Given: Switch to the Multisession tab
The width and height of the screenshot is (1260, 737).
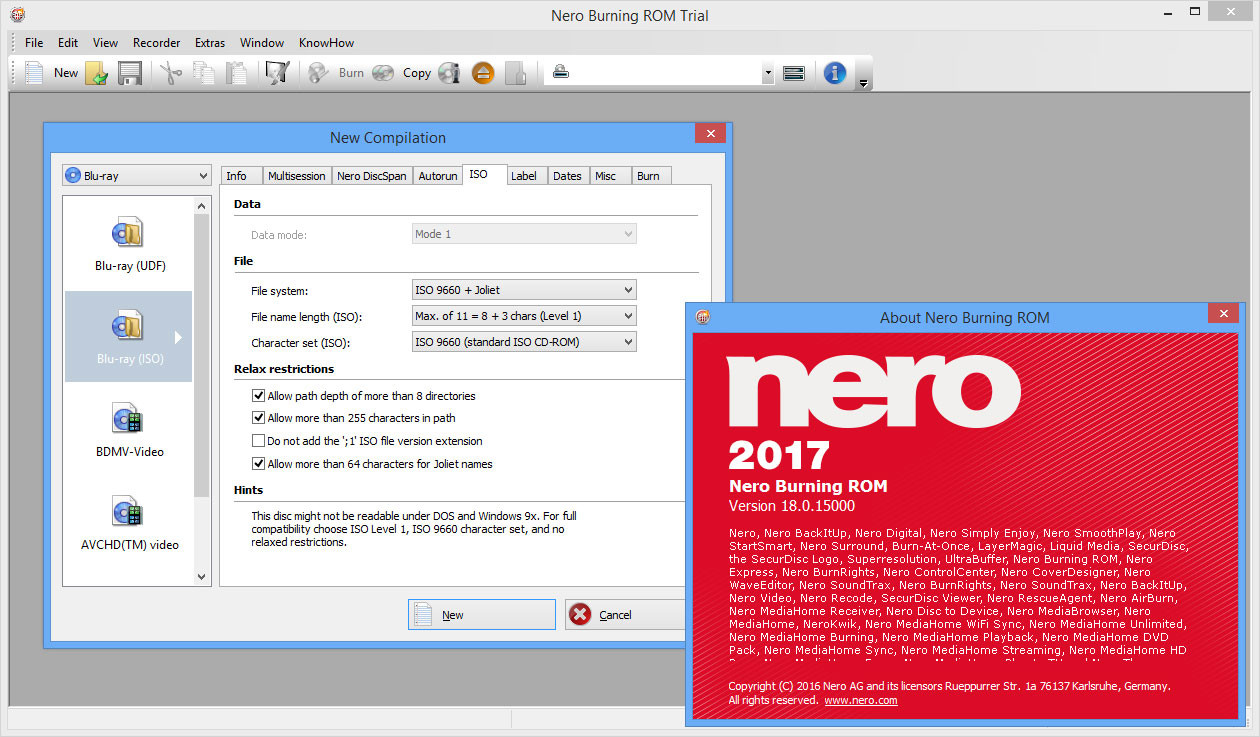Looking at the screenshot, I should (296, 176).
